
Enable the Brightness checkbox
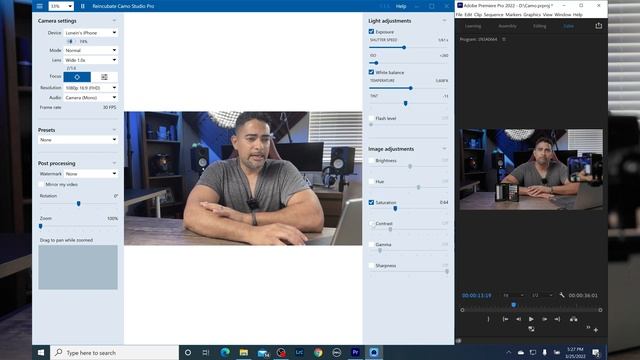(x=371, y=160)
